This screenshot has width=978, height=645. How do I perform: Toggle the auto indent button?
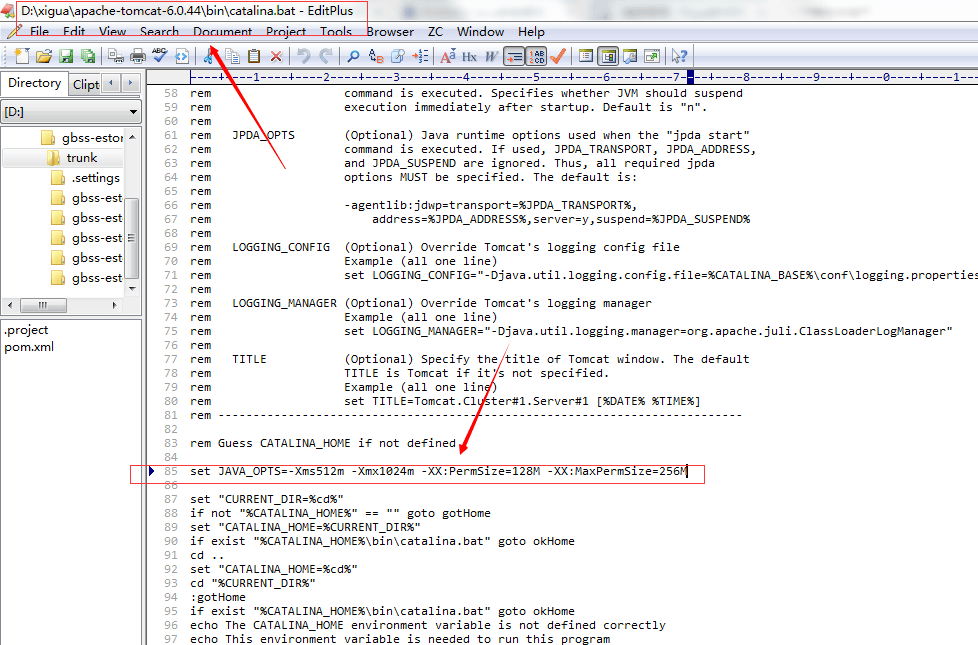click(x=514, y=56)
